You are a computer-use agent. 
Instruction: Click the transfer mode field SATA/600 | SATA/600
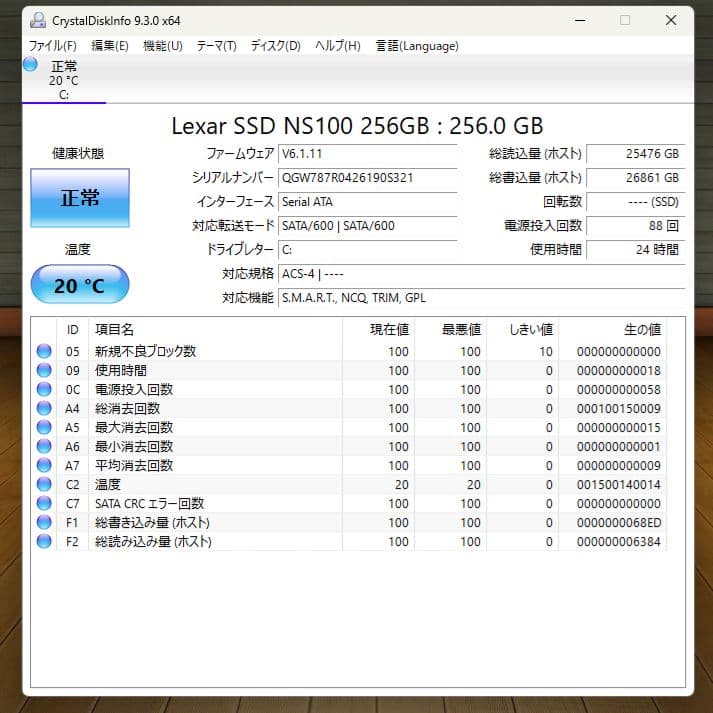click(368, 226)
